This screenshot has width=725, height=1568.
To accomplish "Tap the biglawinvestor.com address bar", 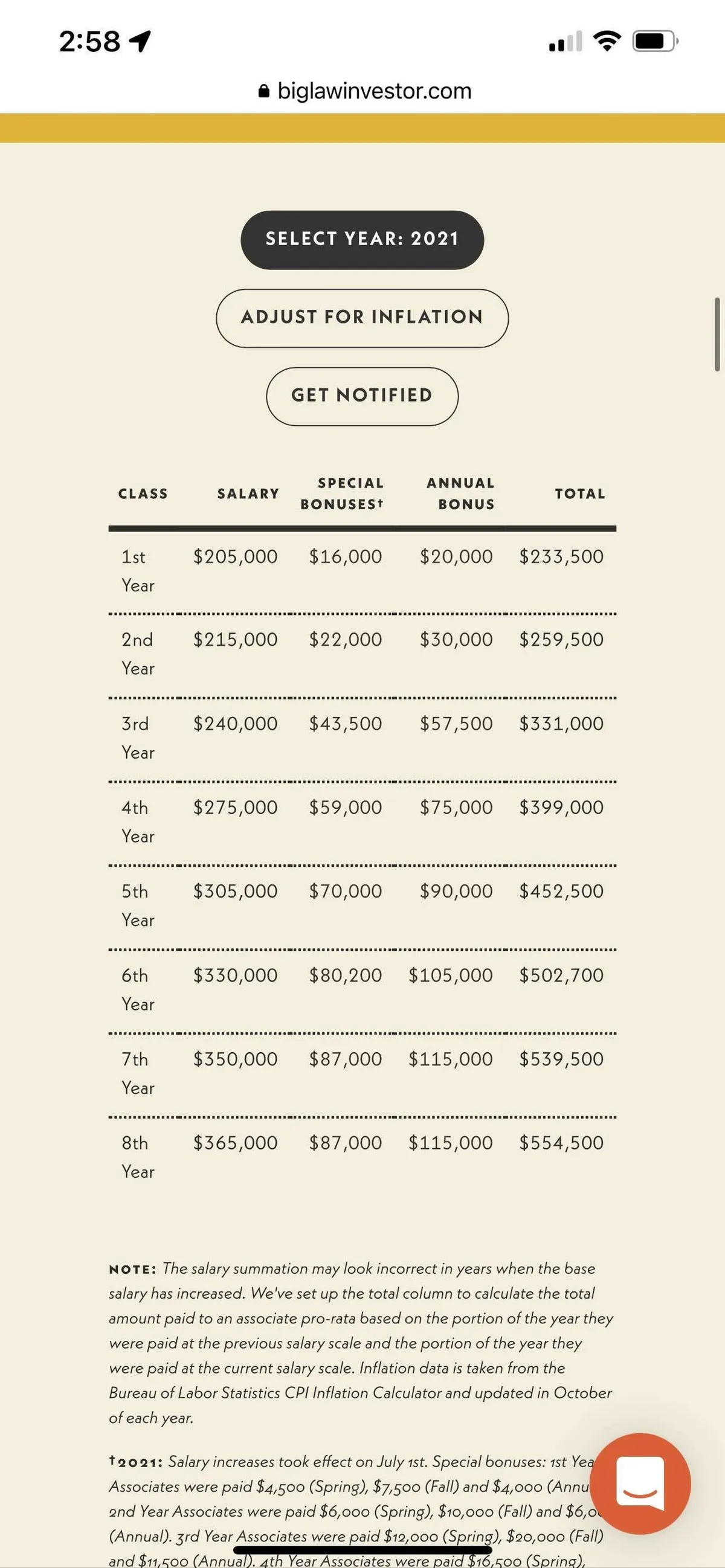I will point(374,91).
